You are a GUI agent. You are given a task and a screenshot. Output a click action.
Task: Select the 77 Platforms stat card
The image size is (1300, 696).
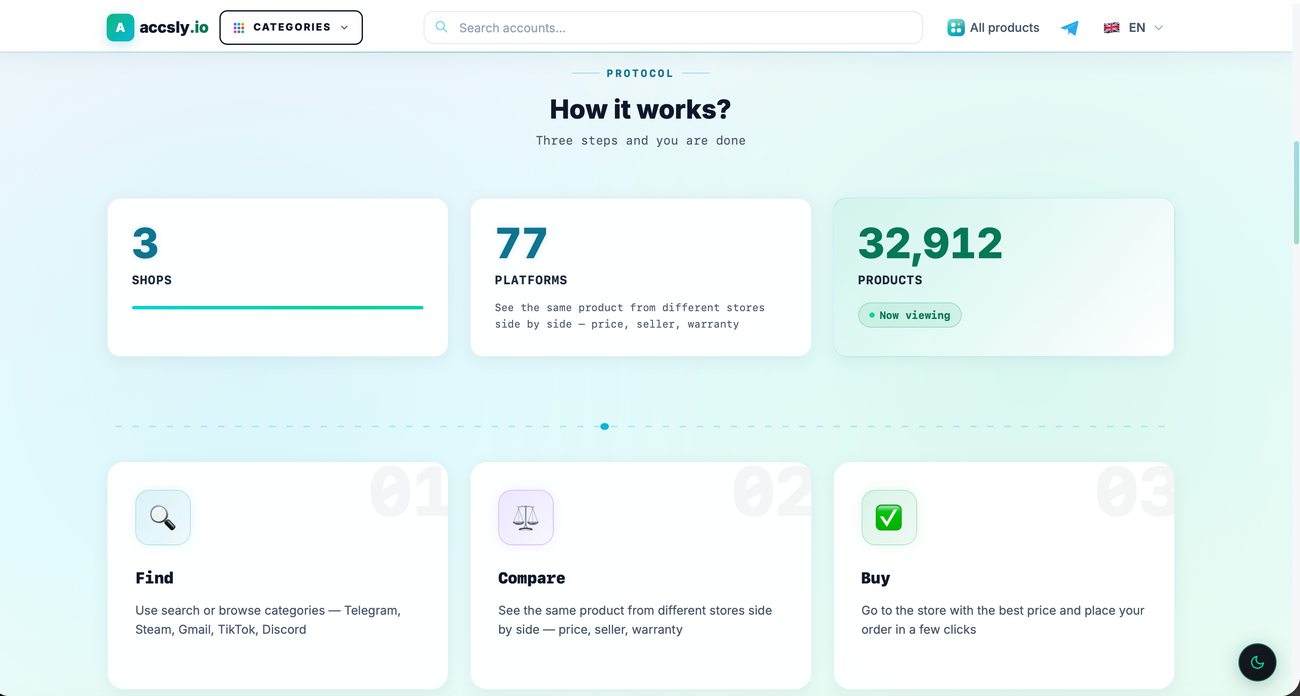pos(641,277)
